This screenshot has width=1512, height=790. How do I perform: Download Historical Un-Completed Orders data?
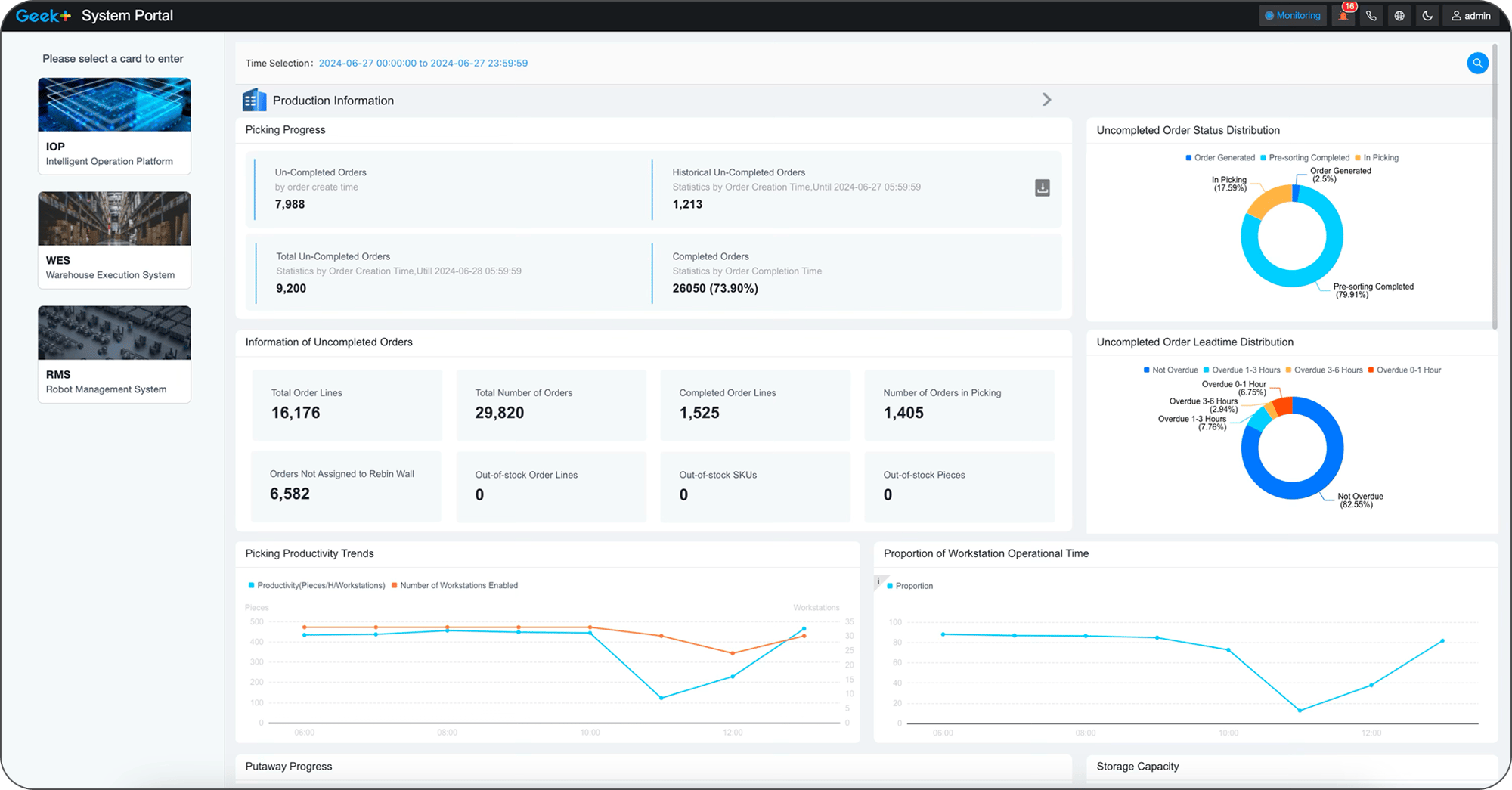(x=1042, y=187)
